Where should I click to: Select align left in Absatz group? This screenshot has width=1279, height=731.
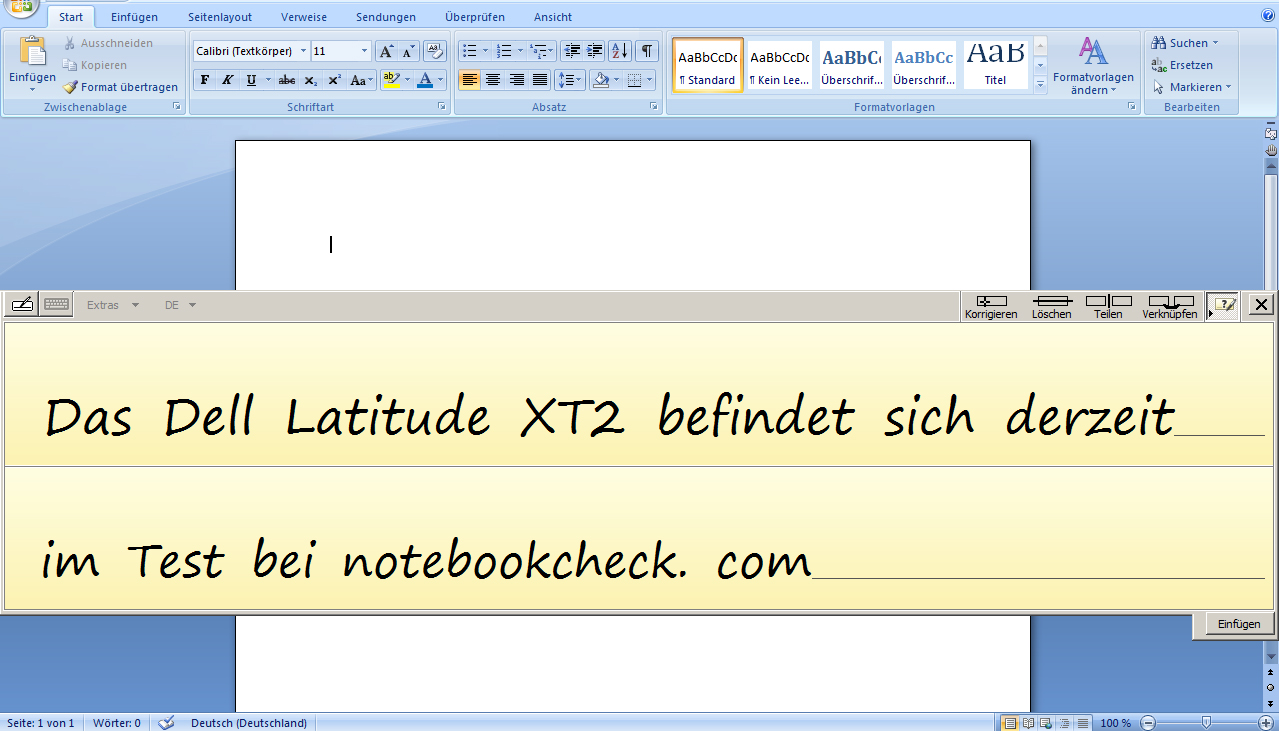point(469,80)
